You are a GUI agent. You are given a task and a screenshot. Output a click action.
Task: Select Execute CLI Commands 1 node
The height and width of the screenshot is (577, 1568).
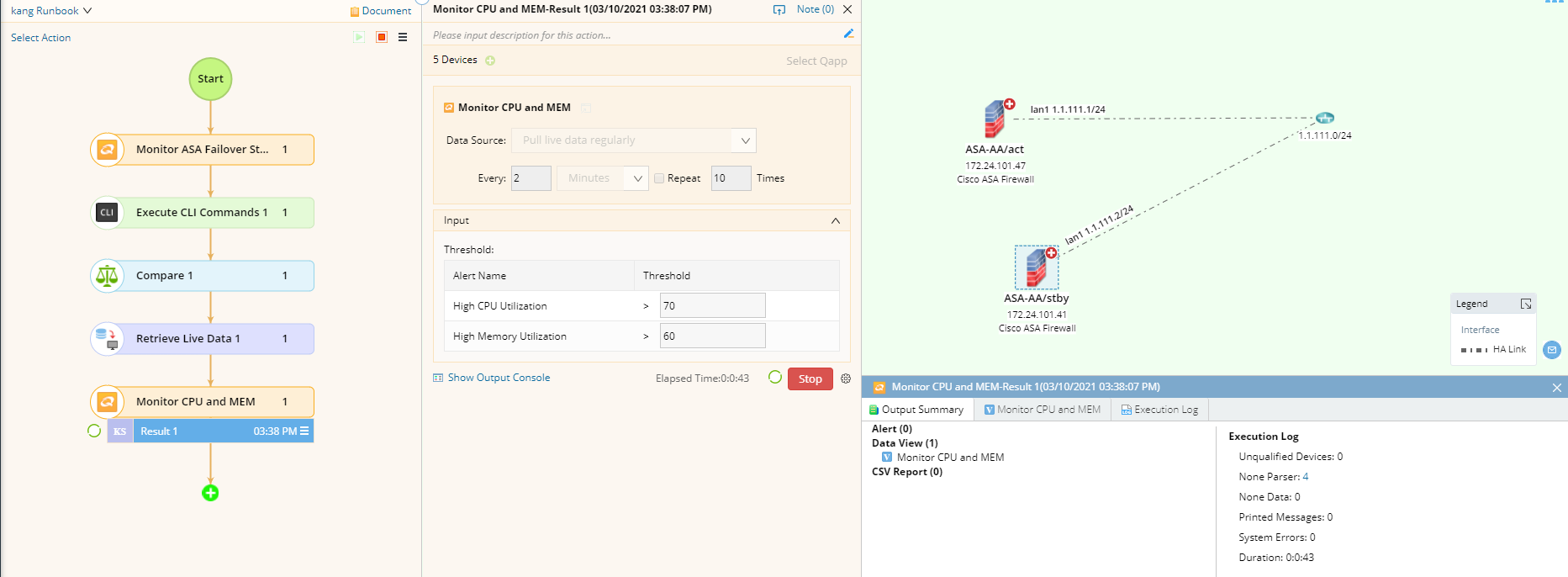click(x=203, y=213)
